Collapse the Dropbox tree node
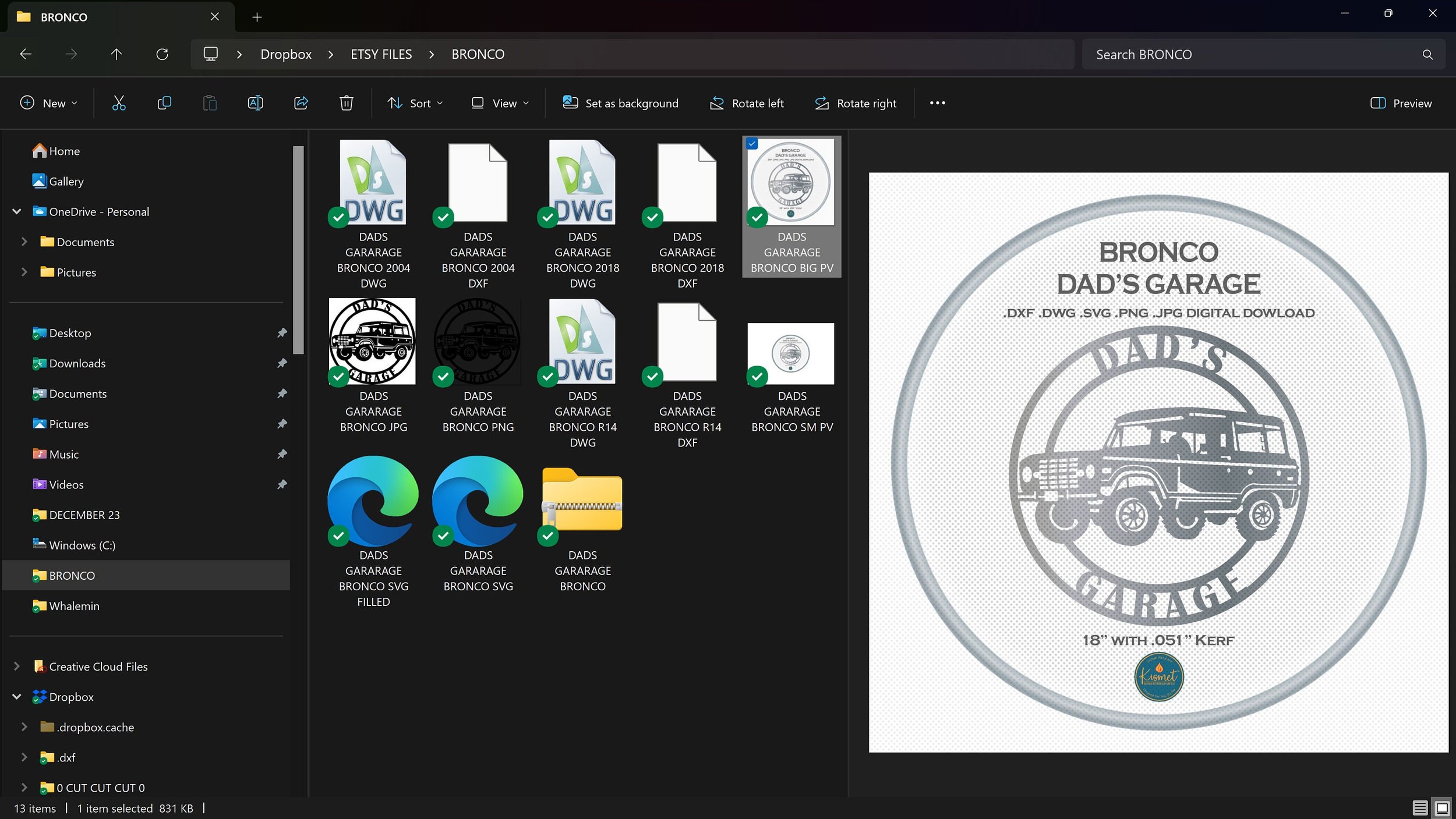Viewport: 1456px width, 819px height. [x=17, y=697]
